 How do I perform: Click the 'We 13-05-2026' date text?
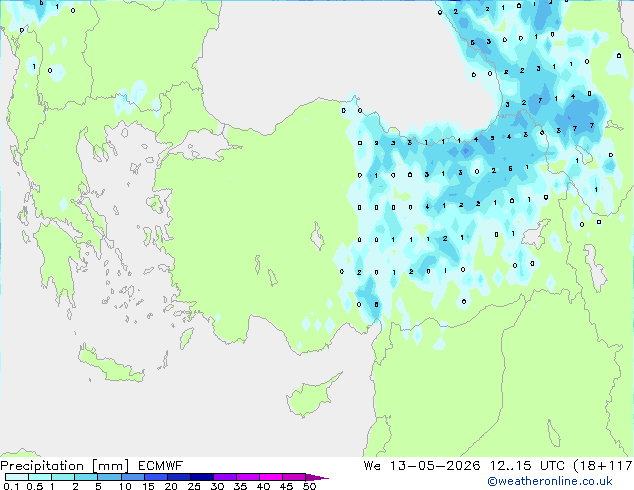click(422, 466)
